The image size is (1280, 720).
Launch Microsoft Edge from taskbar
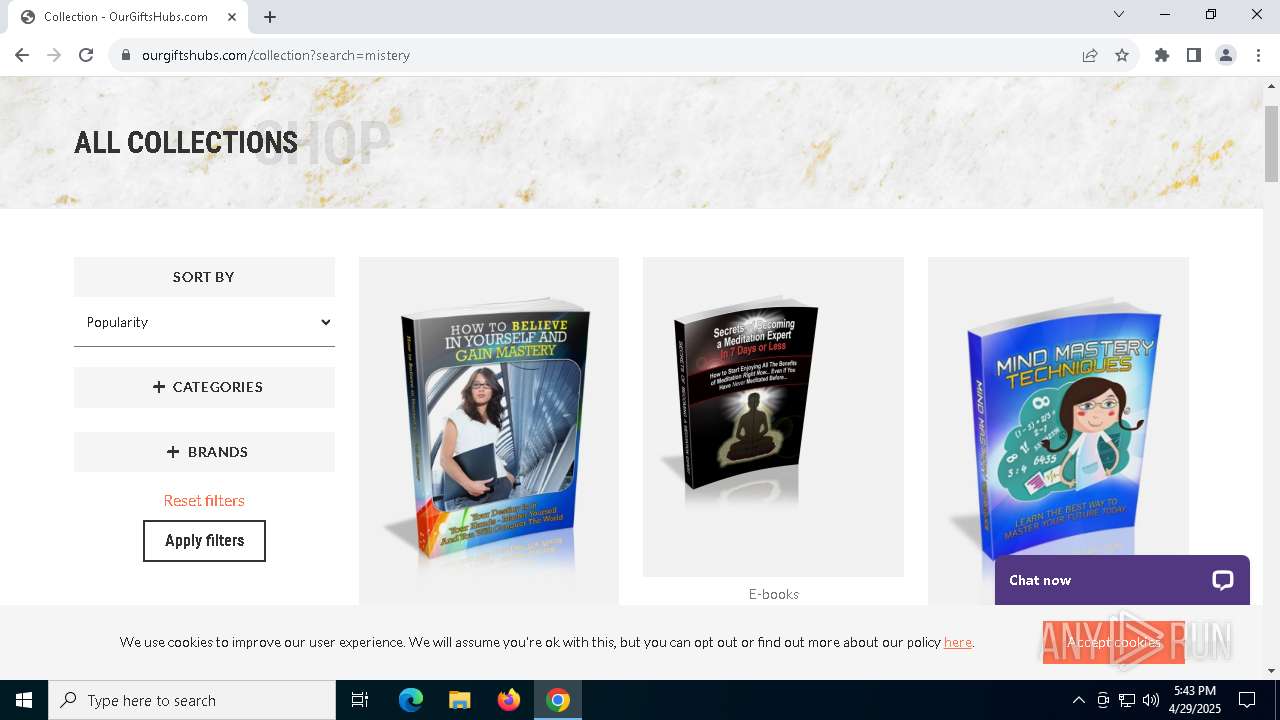[411, 700]
